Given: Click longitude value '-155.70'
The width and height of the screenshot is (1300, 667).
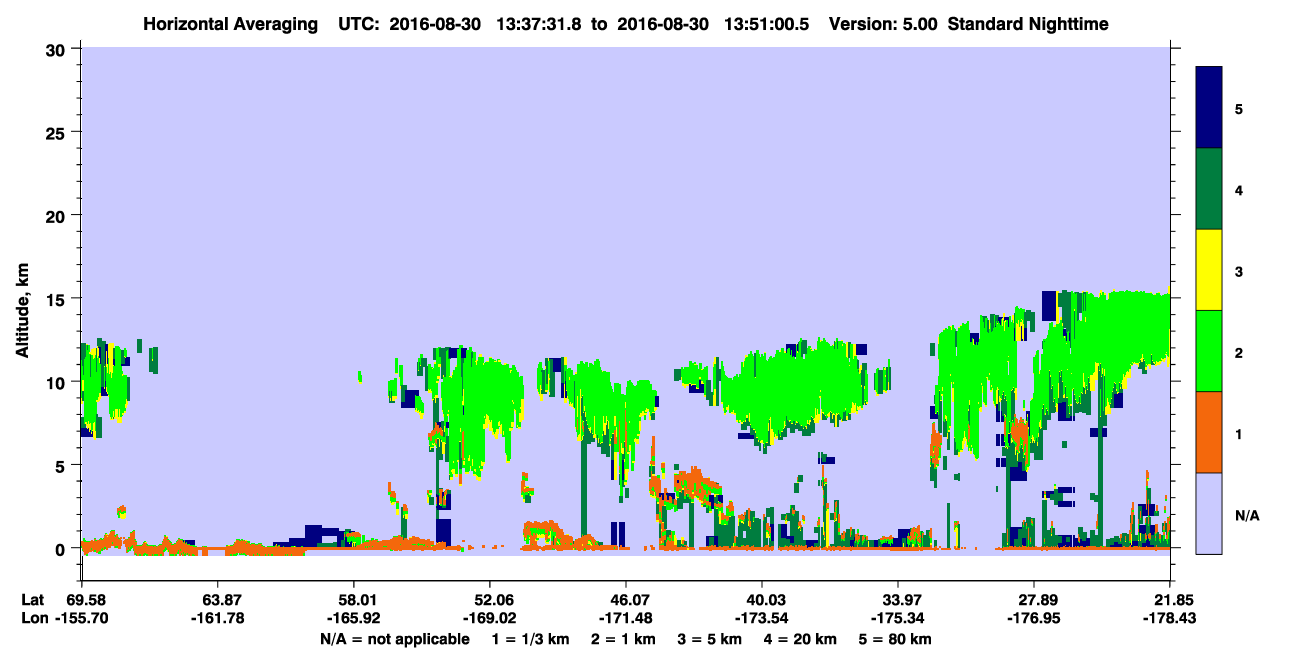Looking at the screenshot, I should pyautogui.click(x=81, y=618).
